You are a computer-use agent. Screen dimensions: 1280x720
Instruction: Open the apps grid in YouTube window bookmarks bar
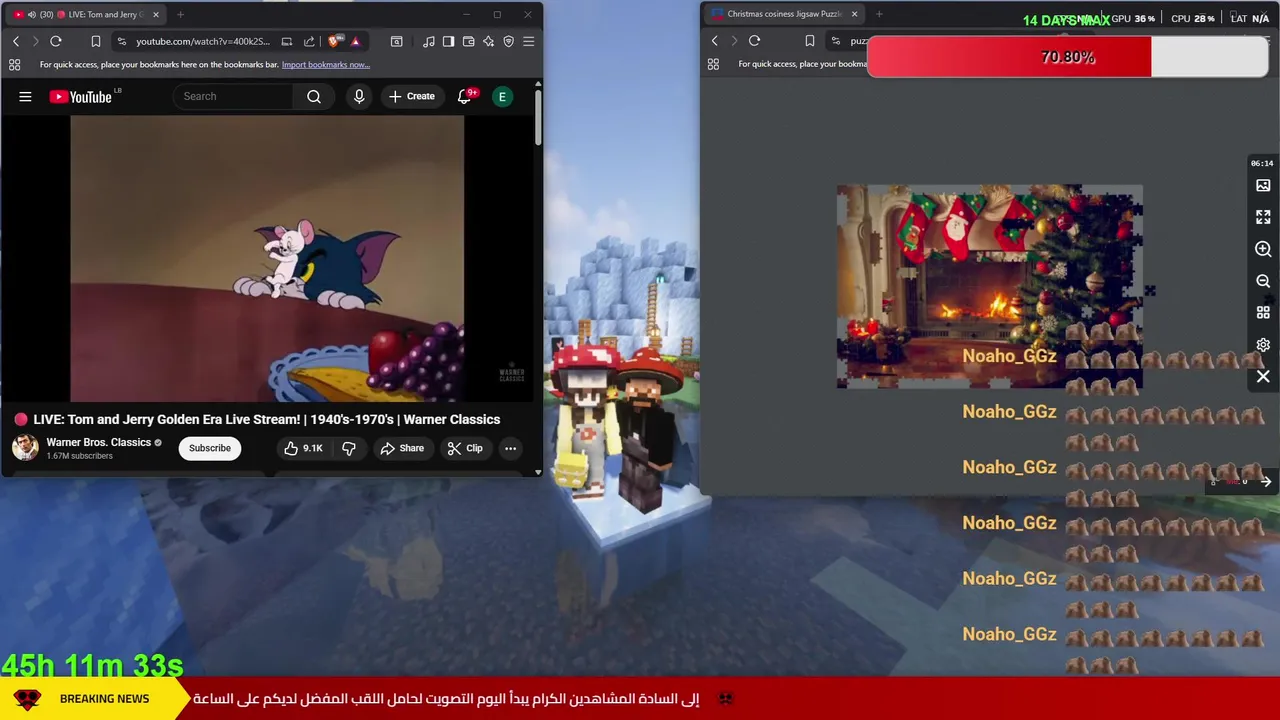click(x=14, y=65)
